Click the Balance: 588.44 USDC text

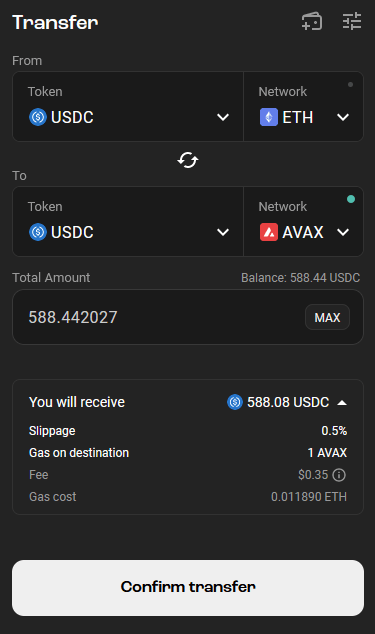300,278
